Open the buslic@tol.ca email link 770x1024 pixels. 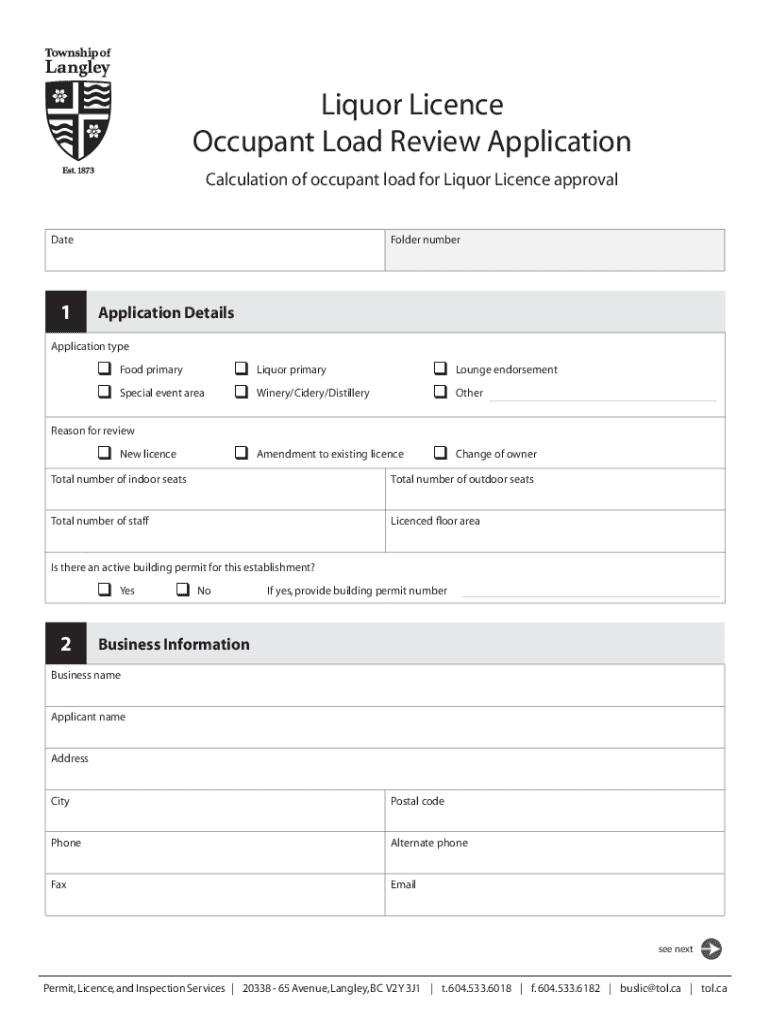coord(649,988)
